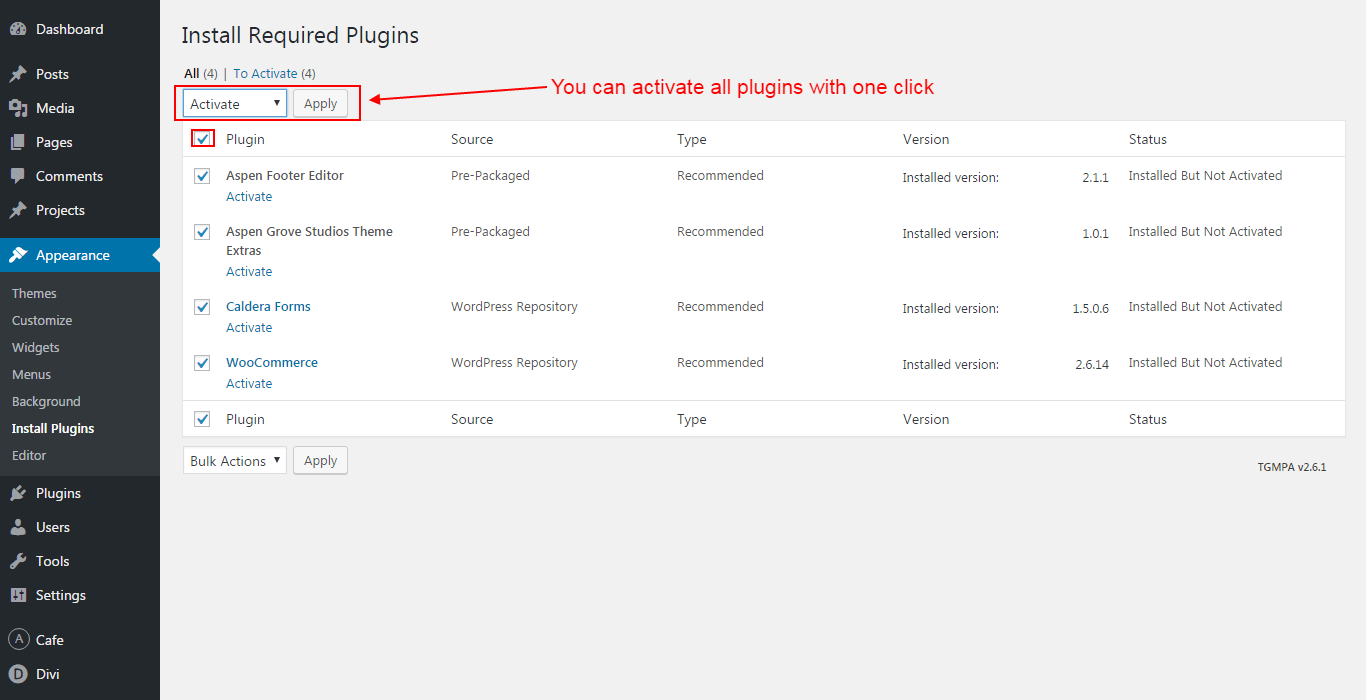
Task: Click the Pages icon in sidebar
Action: [18, 142]
